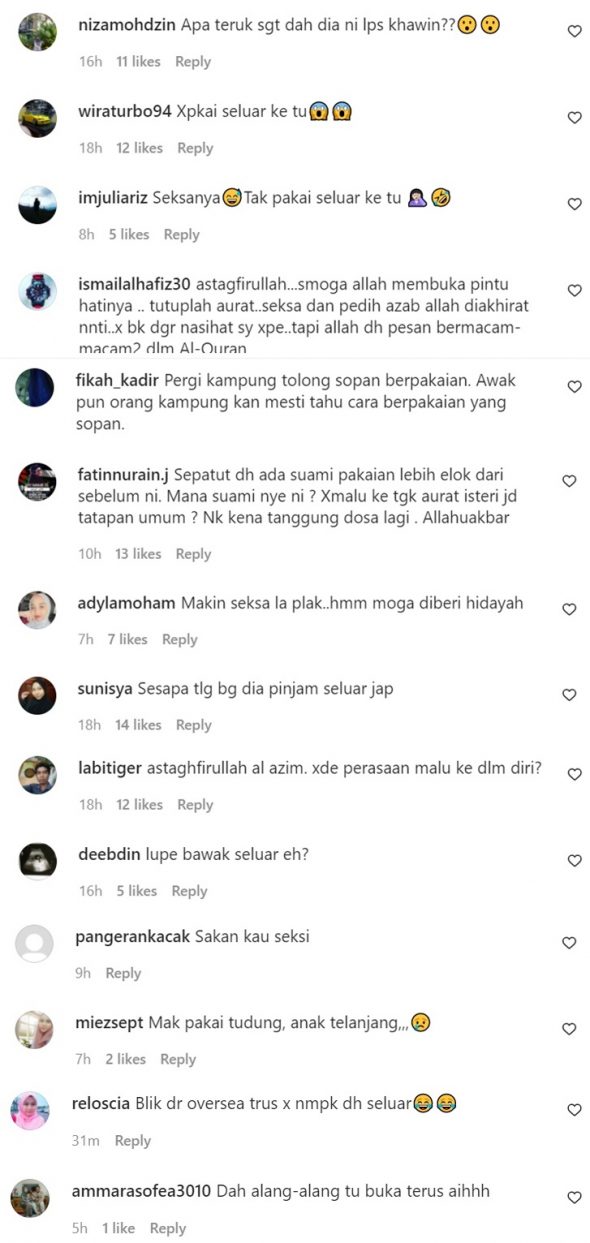Like imjuliariz's comment using the heart
This screenshot has height=1243, width=590.
coord(574,204)
